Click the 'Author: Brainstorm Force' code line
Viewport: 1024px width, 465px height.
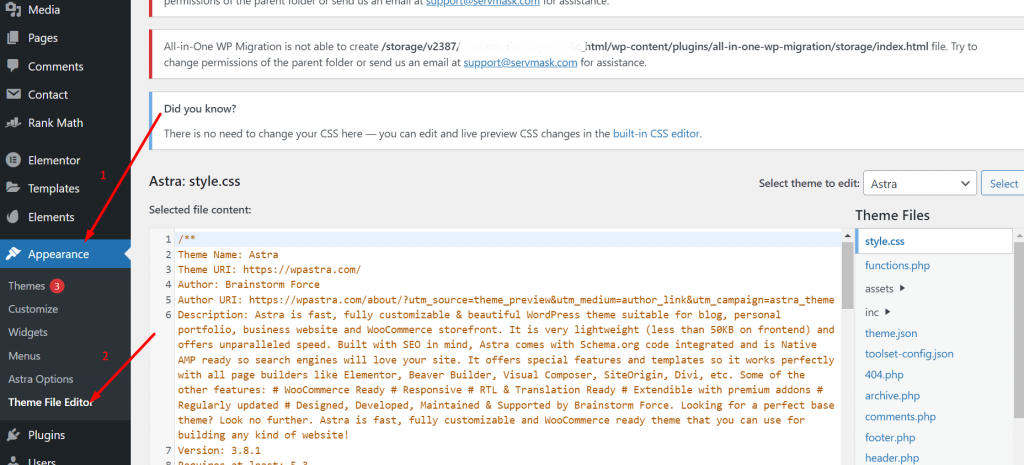(x=249, y=285)
